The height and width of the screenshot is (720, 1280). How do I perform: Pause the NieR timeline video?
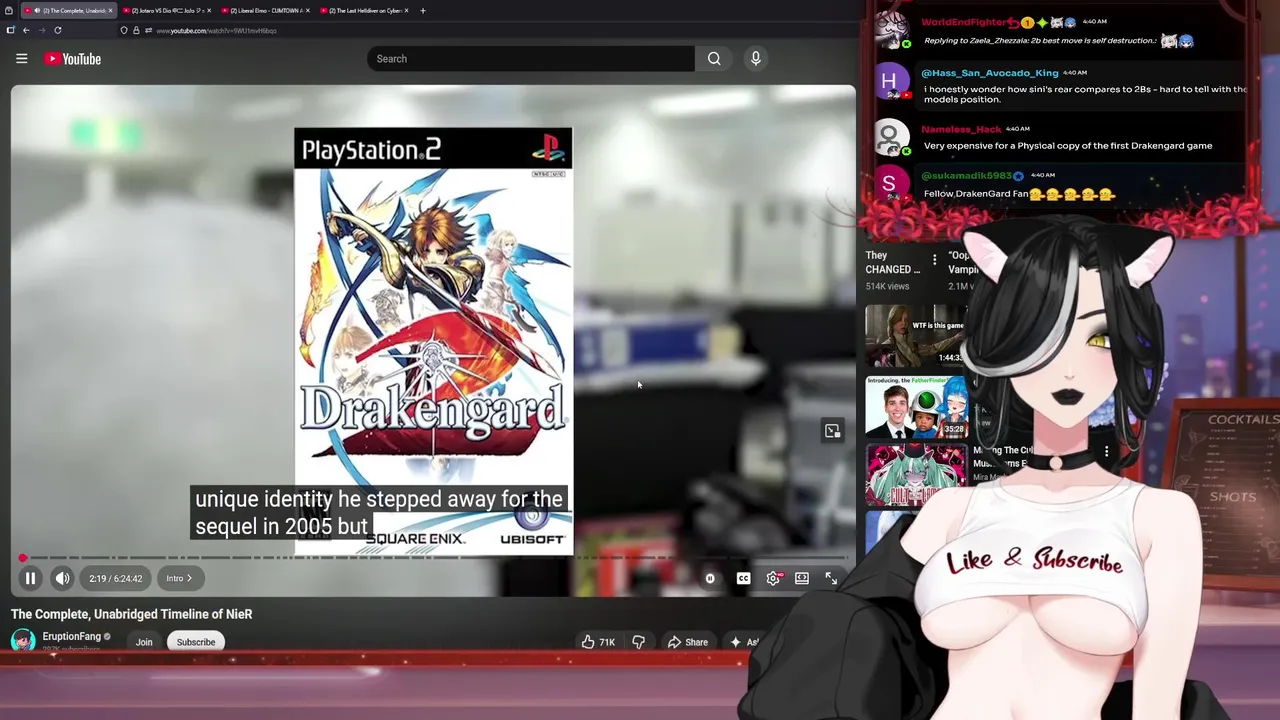tap(30, 578)
